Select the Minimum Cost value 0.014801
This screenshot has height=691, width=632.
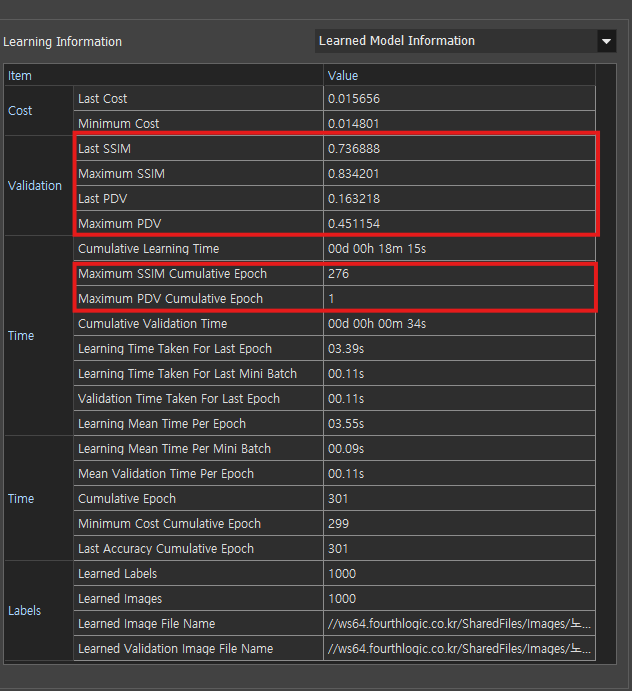[x=354, y=124]
